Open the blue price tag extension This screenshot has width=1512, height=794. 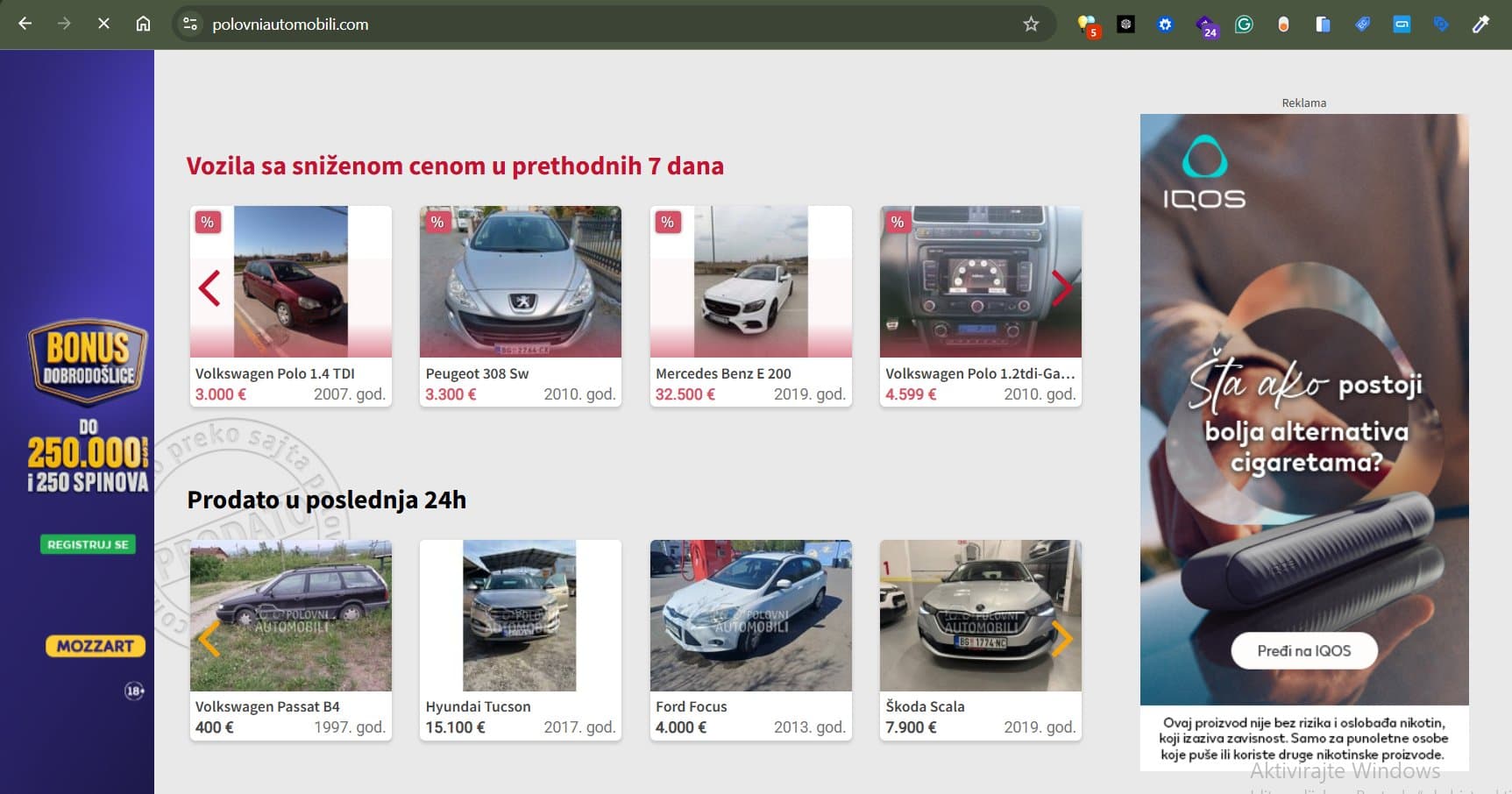click(x=1362, y=25)
